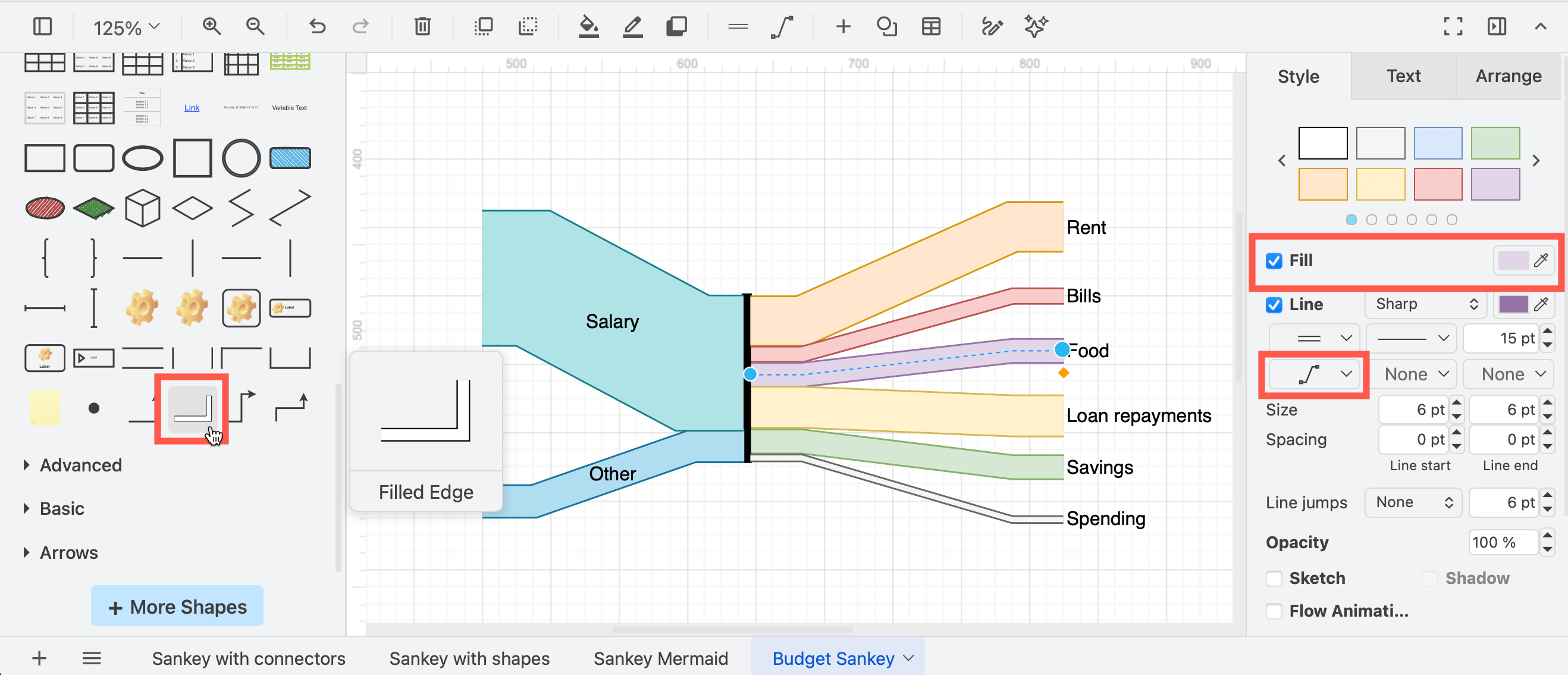Switch to the Arrange tab

coord(1508,76)
